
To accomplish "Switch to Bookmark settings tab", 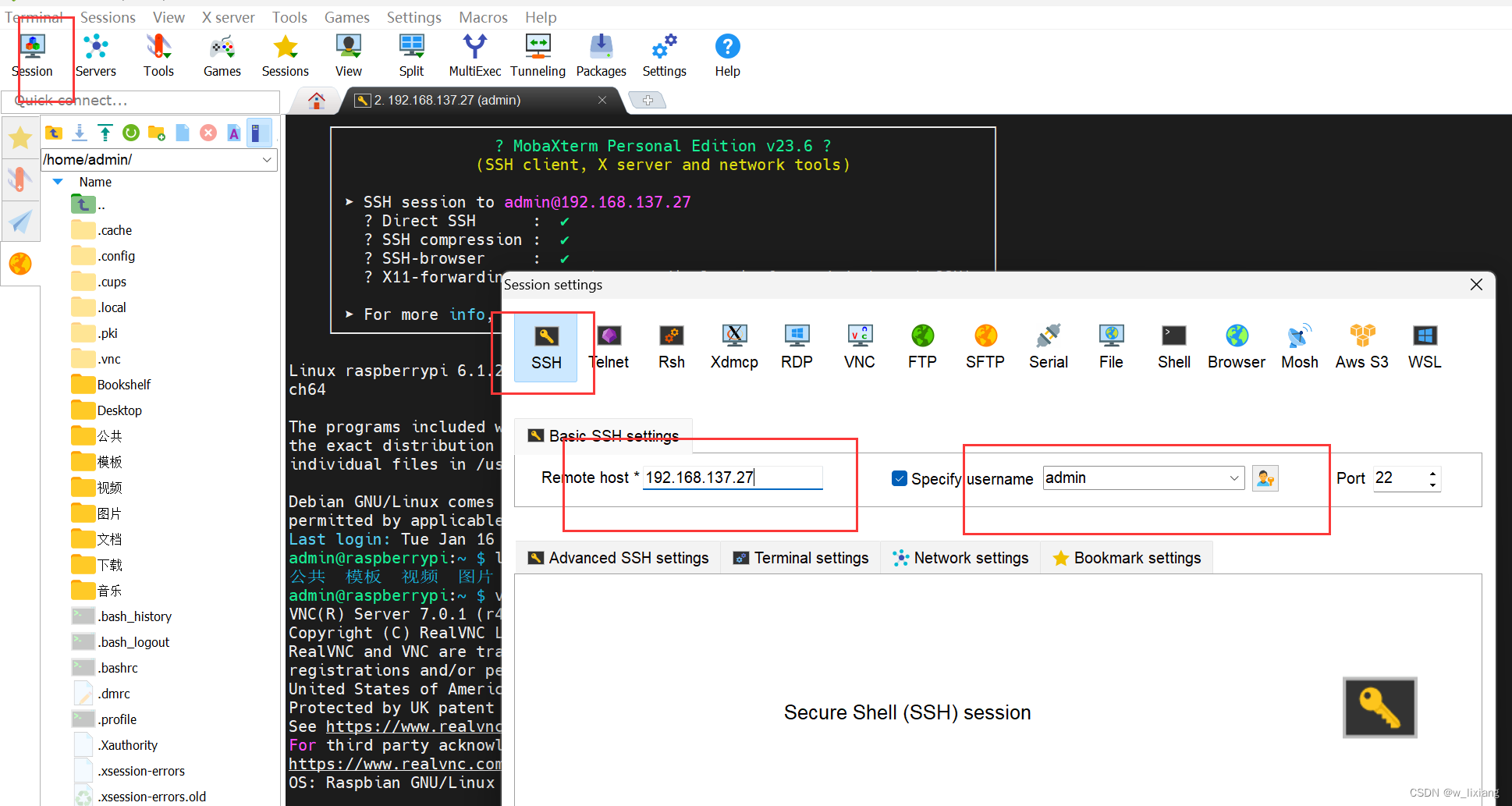I will click(x=1127, y=558).
